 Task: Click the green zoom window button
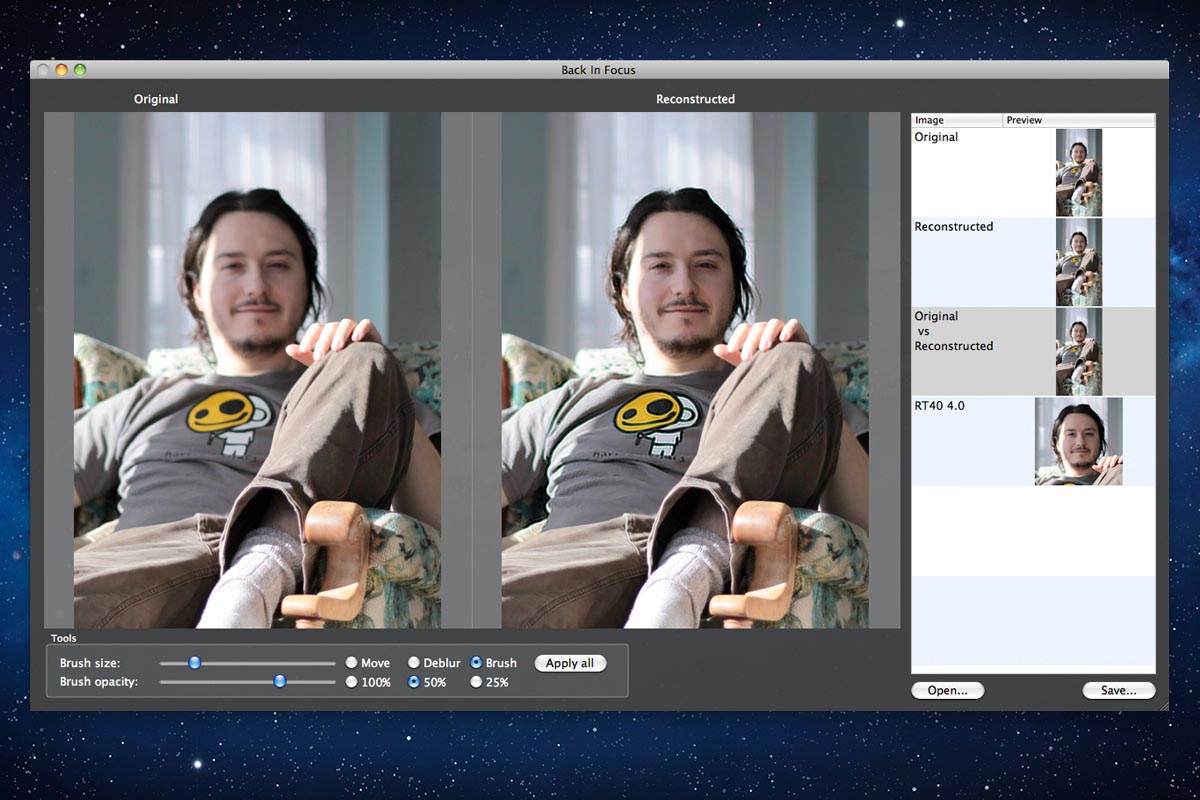[80, 70]
